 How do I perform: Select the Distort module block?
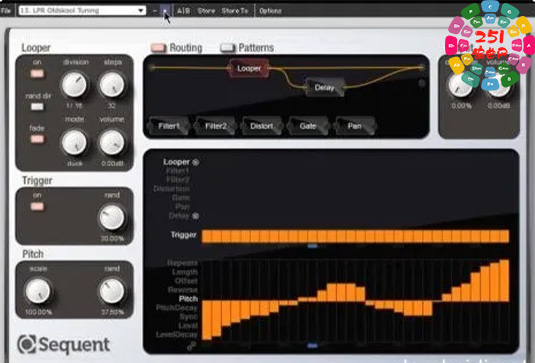coord(262,126)
